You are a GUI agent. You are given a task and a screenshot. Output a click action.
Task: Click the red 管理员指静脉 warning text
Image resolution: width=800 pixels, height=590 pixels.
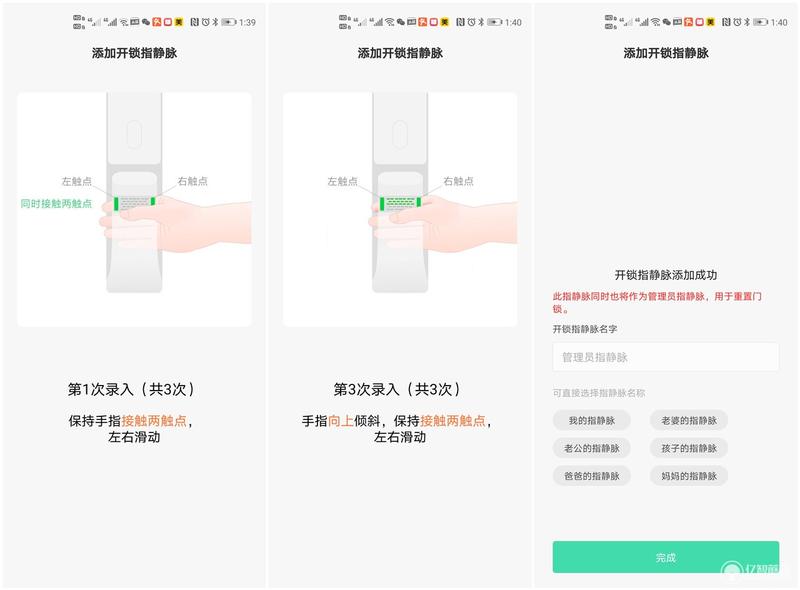[x=657, y=302]
